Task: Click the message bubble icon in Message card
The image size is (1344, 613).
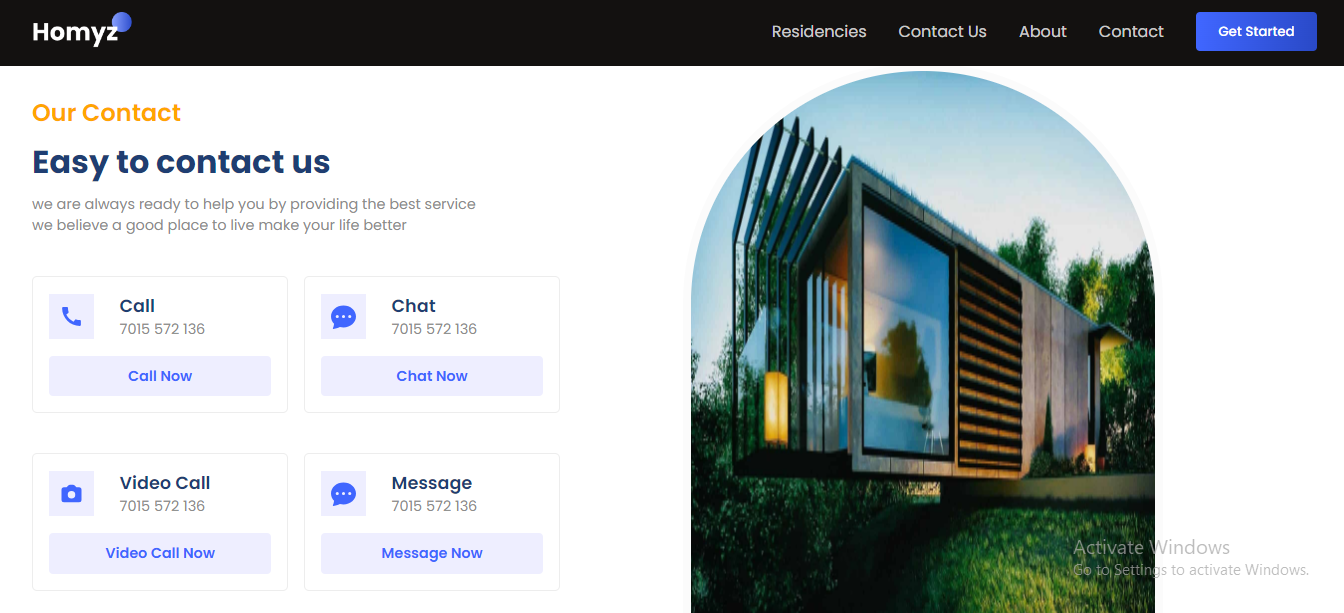Action: (343, 494)
